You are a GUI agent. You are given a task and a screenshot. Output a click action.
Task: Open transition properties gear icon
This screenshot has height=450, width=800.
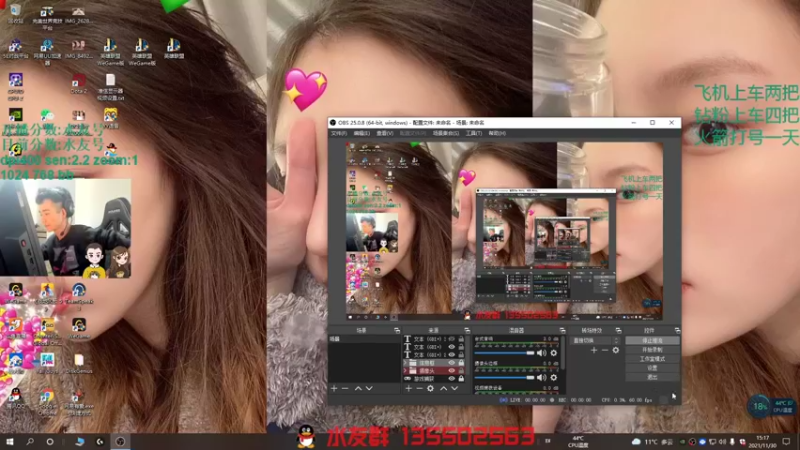tap(616, 351)
